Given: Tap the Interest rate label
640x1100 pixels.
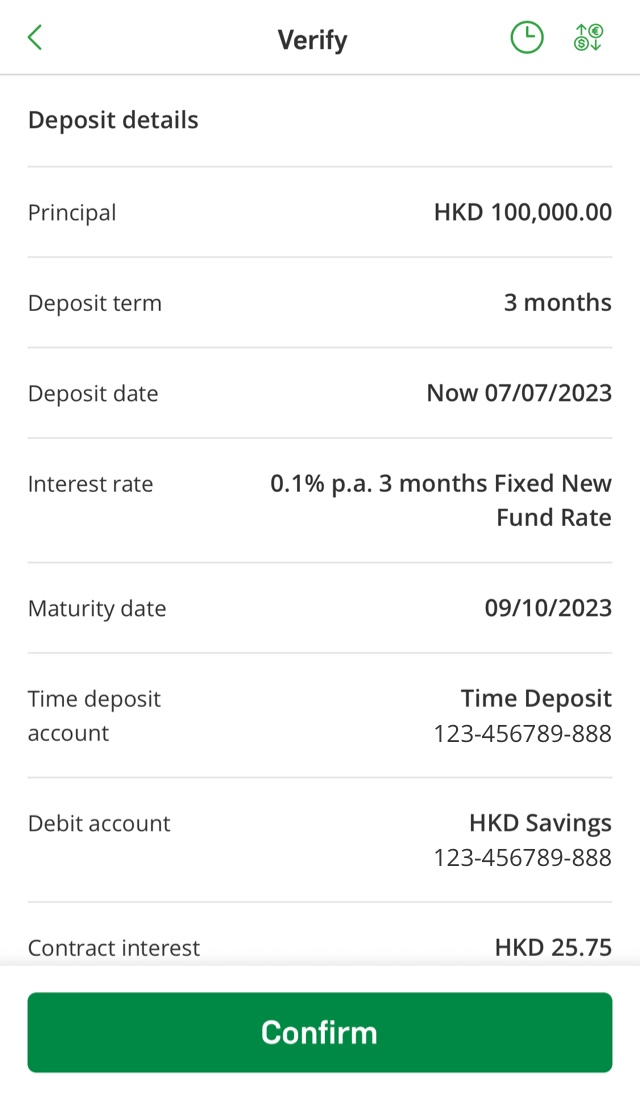Looking at the screenshot, I should [90, 484].
